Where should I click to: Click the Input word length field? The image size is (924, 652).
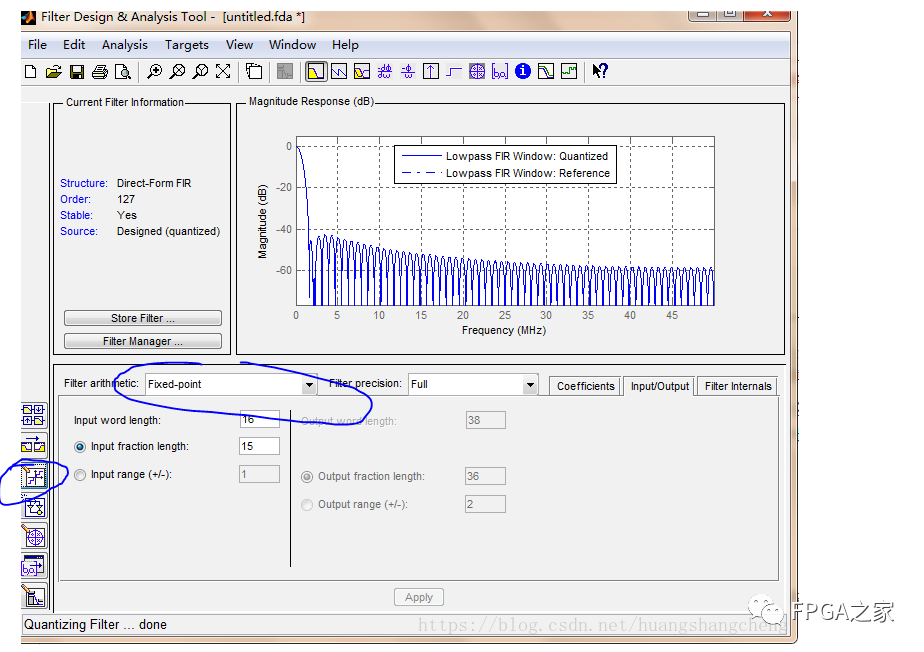point(259,420)
